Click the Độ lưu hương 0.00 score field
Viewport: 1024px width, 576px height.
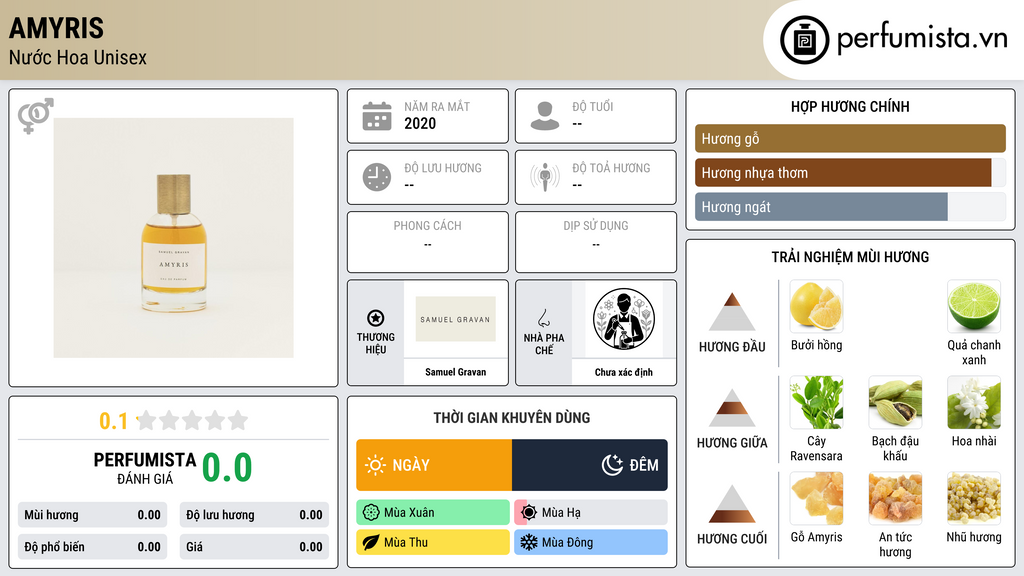[254, 515]
